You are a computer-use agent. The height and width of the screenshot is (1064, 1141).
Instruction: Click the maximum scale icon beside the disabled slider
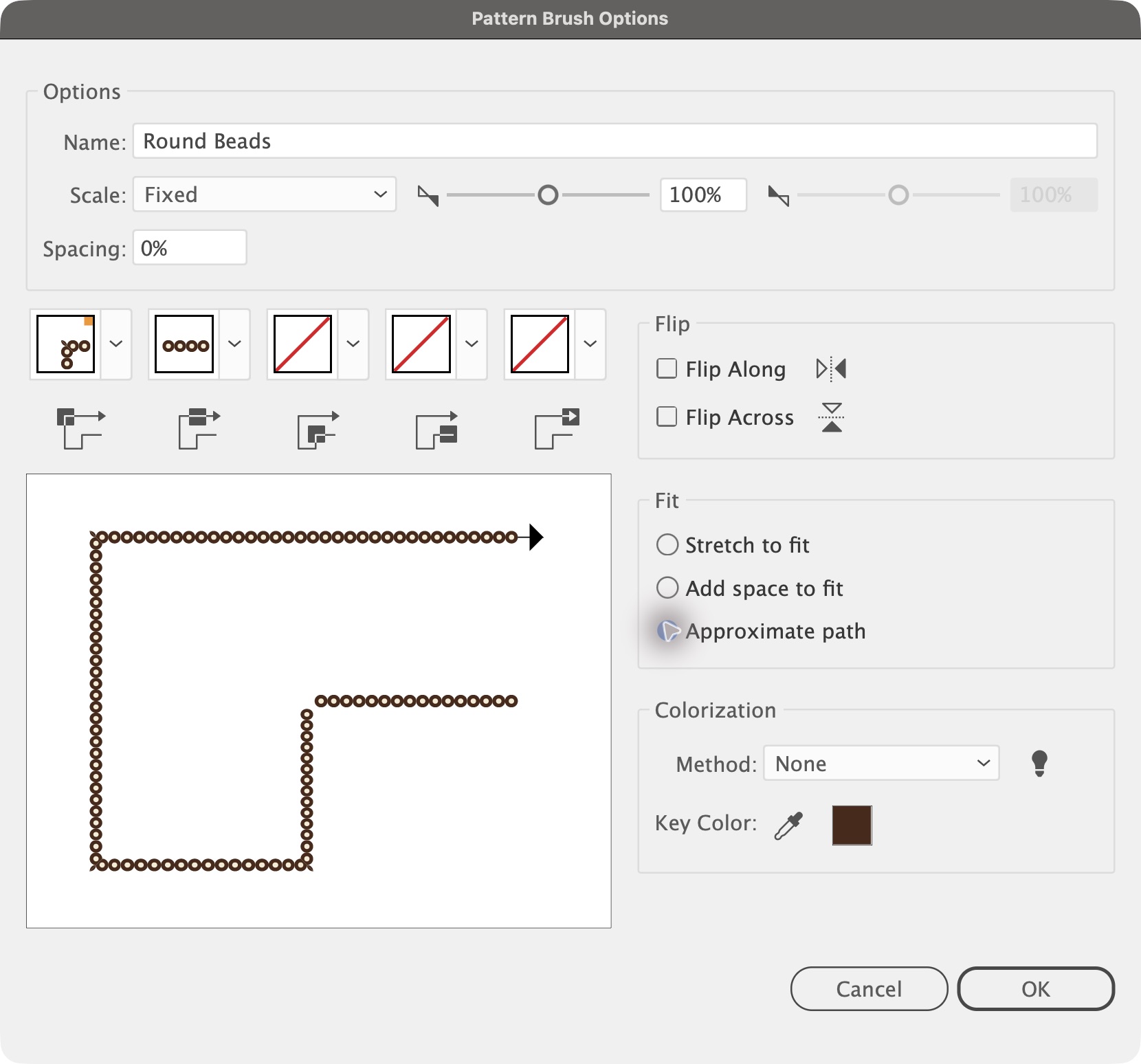779,196
